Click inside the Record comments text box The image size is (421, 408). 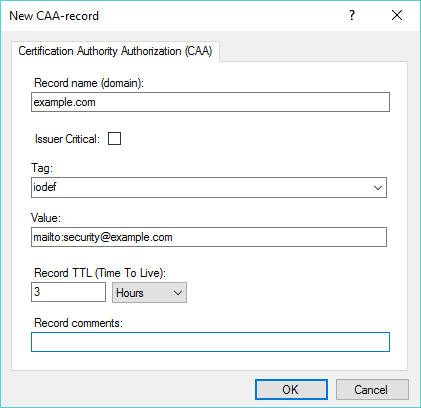click(x=210, y=342)
